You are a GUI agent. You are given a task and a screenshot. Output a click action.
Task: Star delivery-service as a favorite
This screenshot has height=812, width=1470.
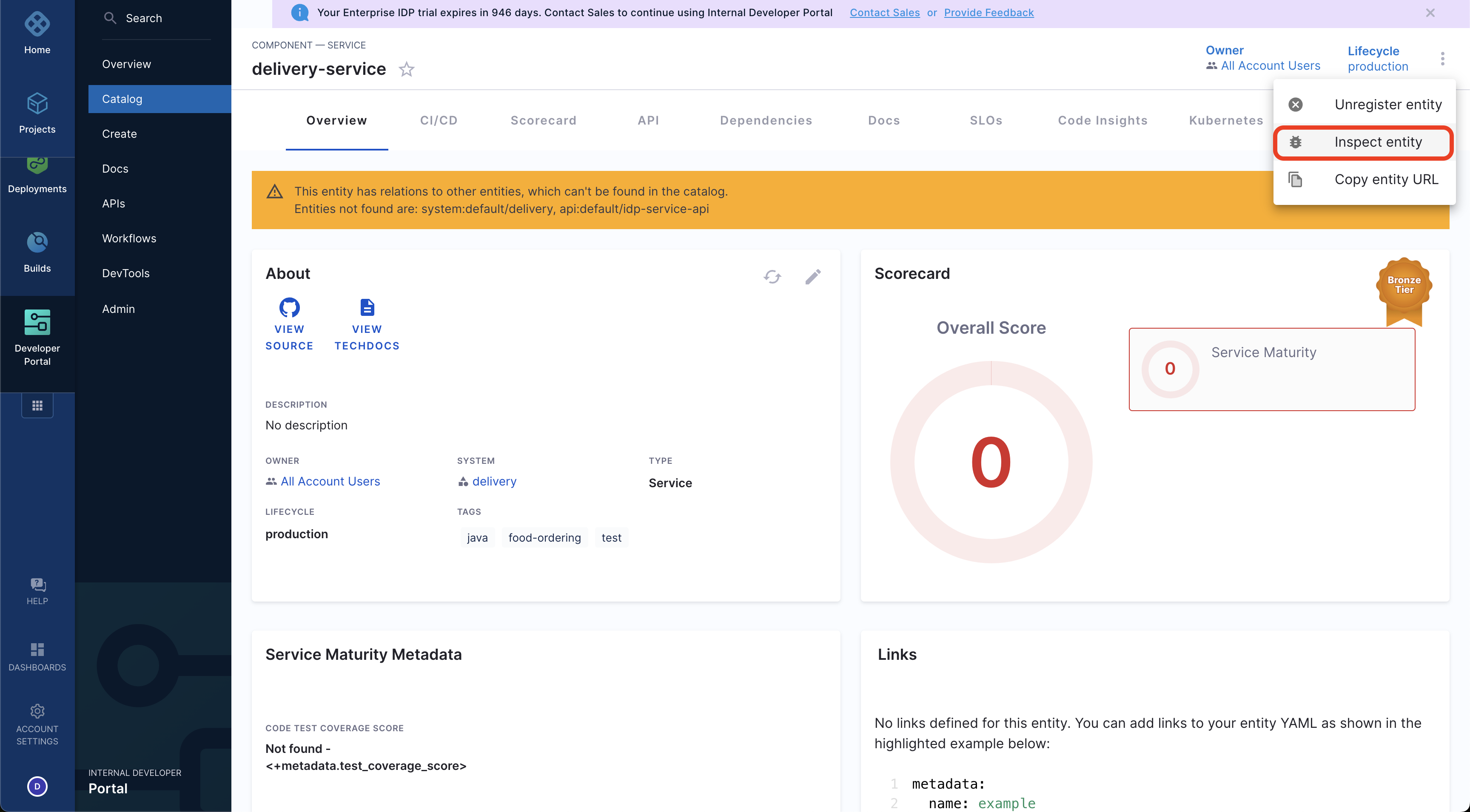(x=406, y=70)
